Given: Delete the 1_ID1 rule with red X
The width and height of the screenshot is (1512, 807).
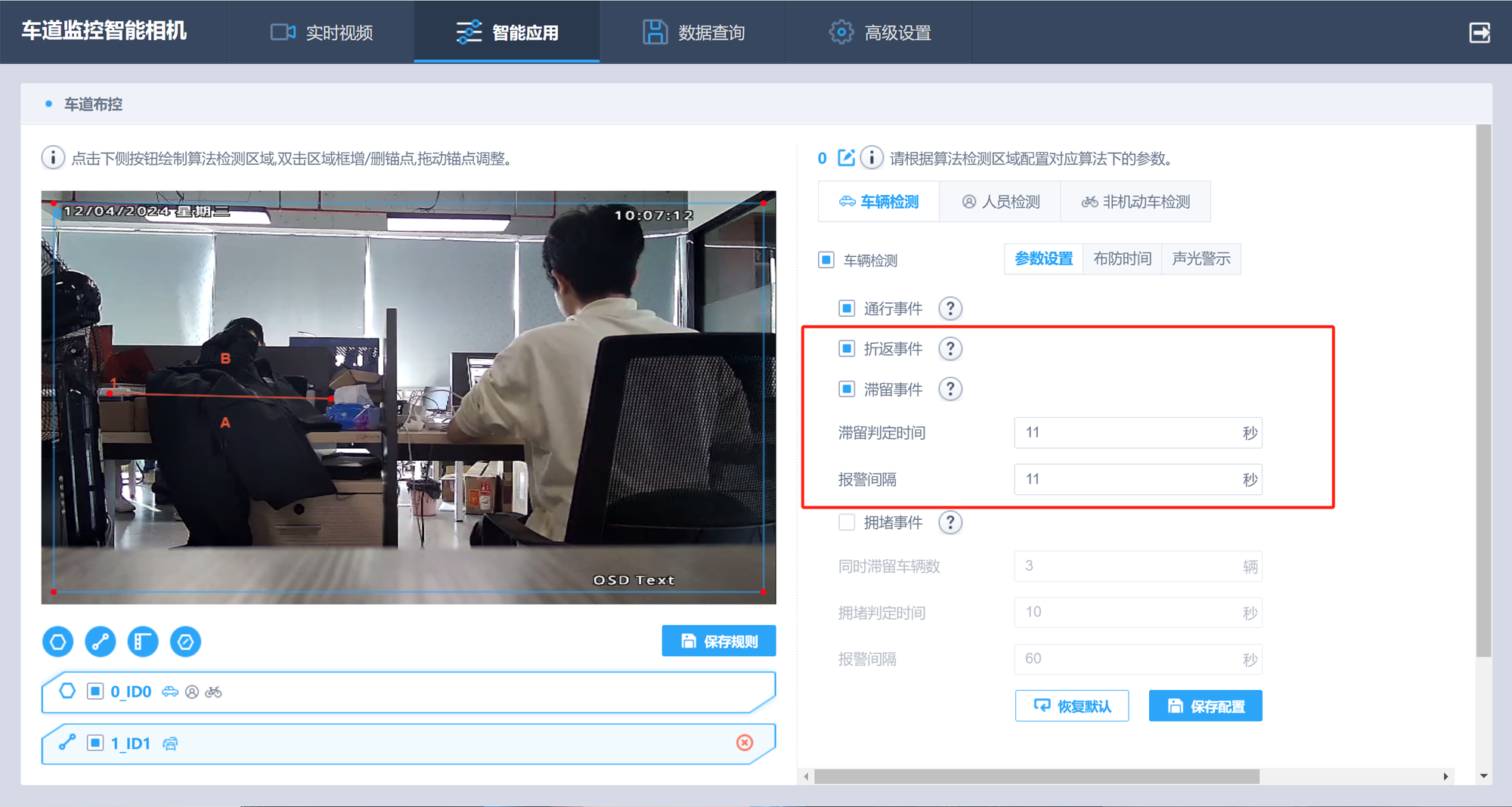Looking at the screenshot, I should [x=745, y=743].
